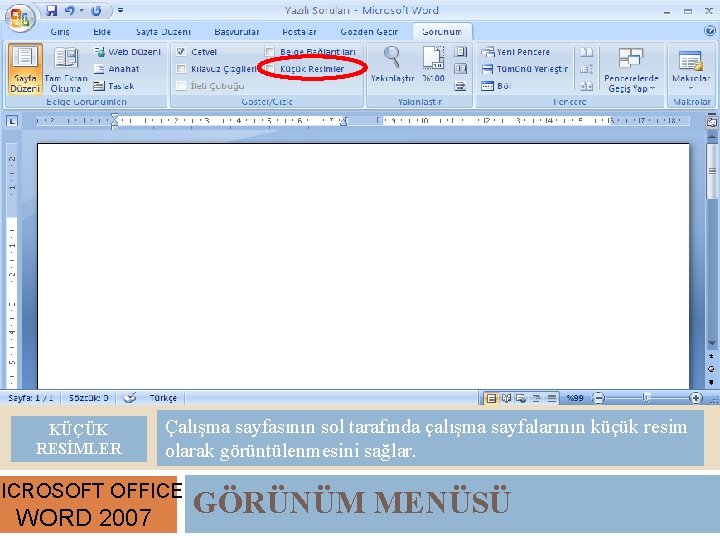Select Sayfa Düzeni document view
The width and height of the screenshot is (720, 540).
[x=25, y=69]
